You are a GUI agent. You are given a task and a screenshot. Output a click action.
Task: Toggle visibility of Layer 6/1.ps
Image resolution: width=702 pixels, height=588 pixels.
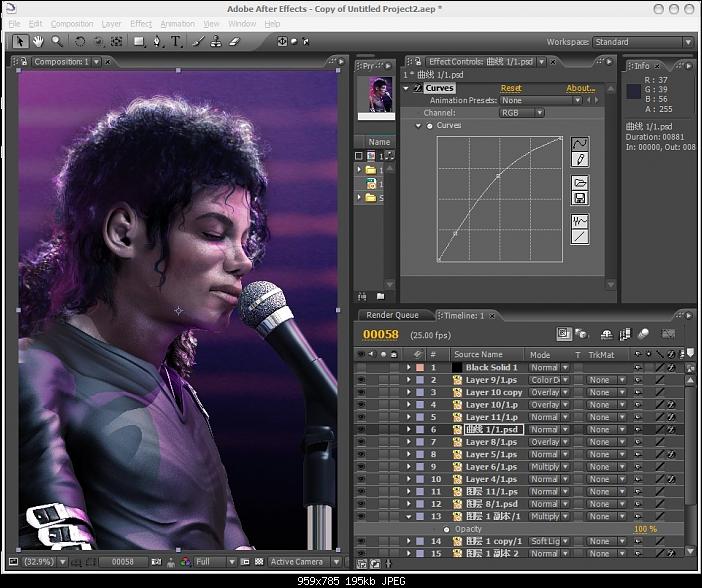pos(361,467)
